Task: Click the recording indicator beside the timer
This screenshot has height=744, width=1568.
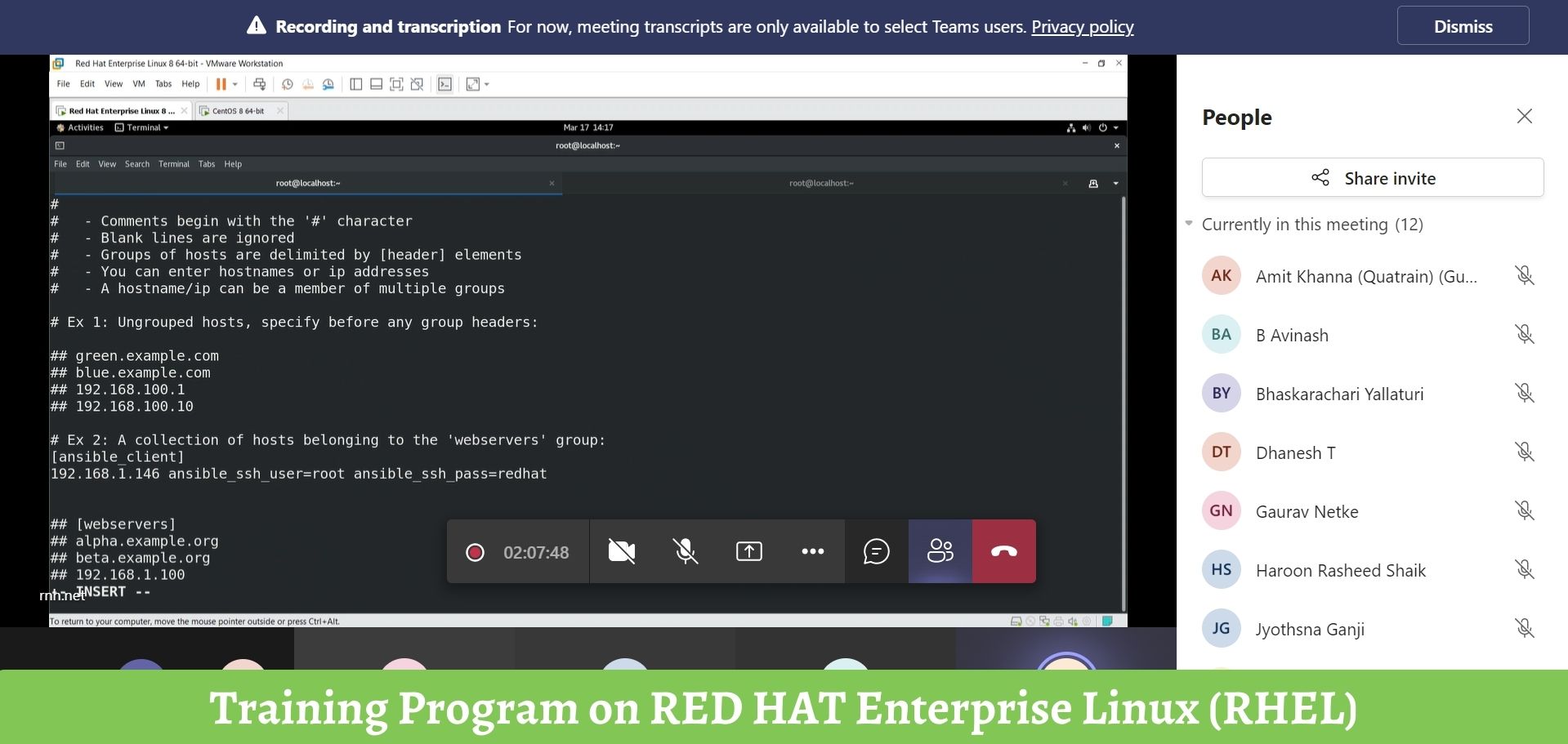Action: 475,553
